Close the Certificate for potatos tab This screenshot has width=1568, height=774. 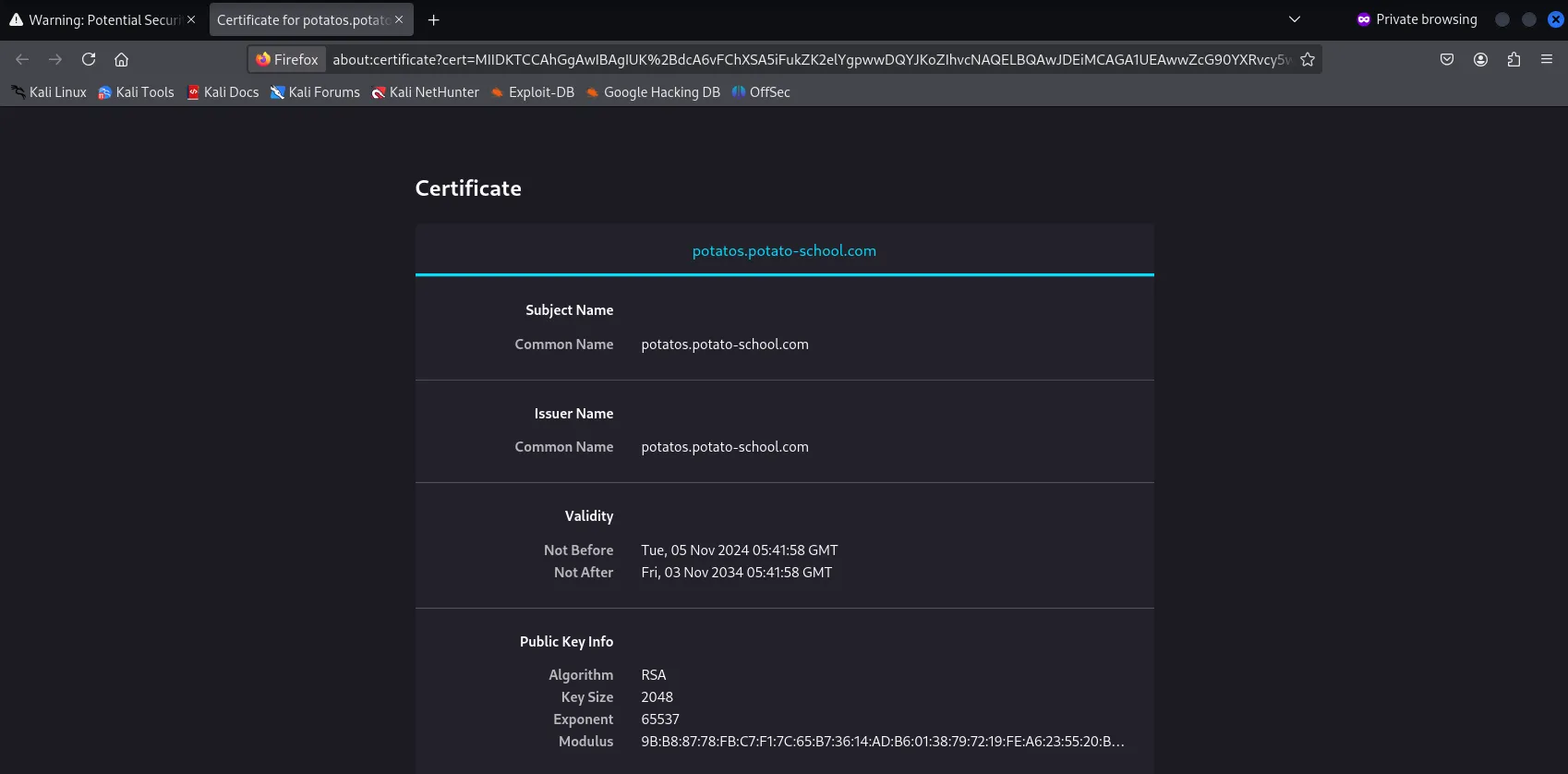pyautogui.click(x=399, y=19)
